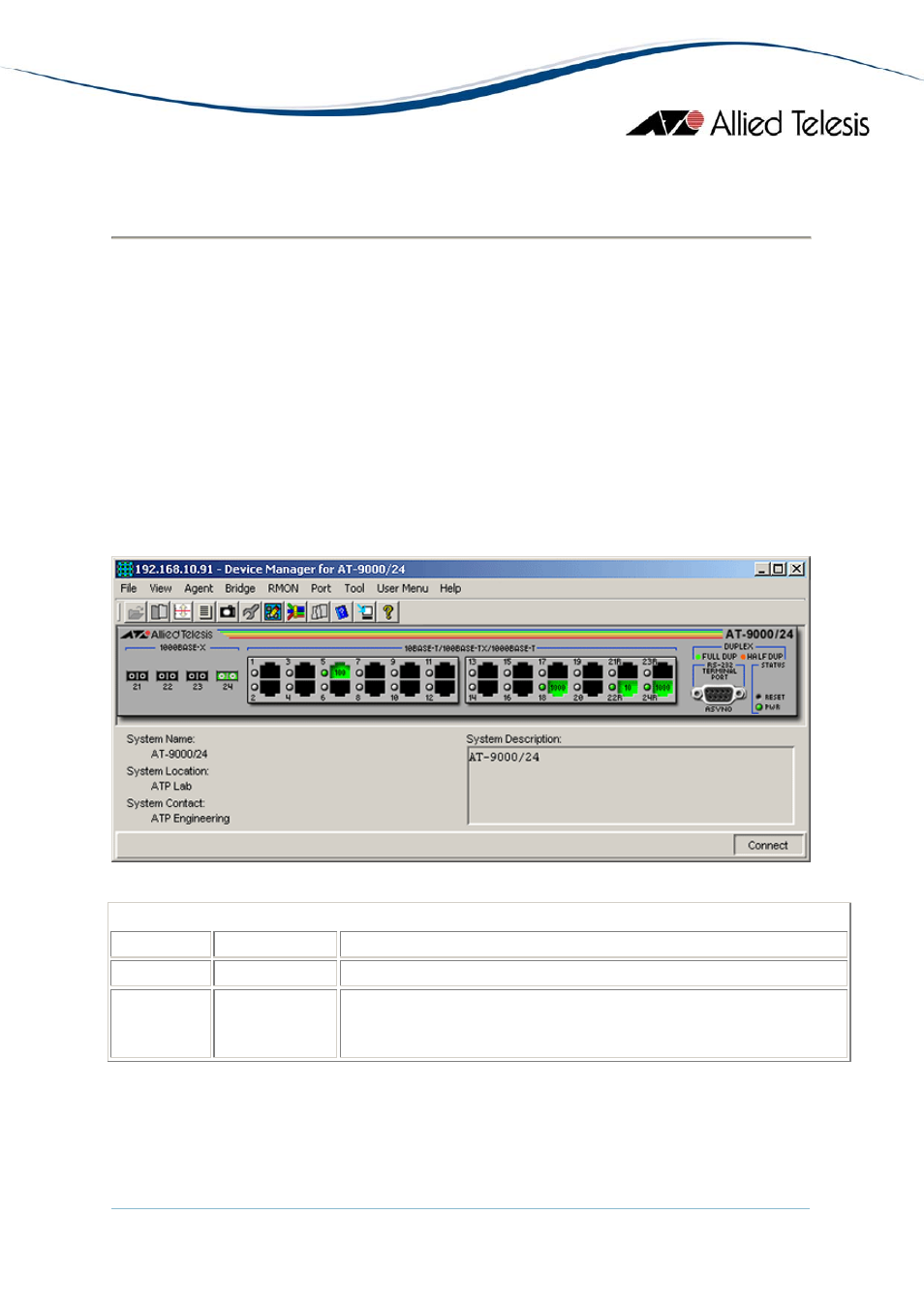Click the monitor with arrow toolbar icon

[365, 611]
